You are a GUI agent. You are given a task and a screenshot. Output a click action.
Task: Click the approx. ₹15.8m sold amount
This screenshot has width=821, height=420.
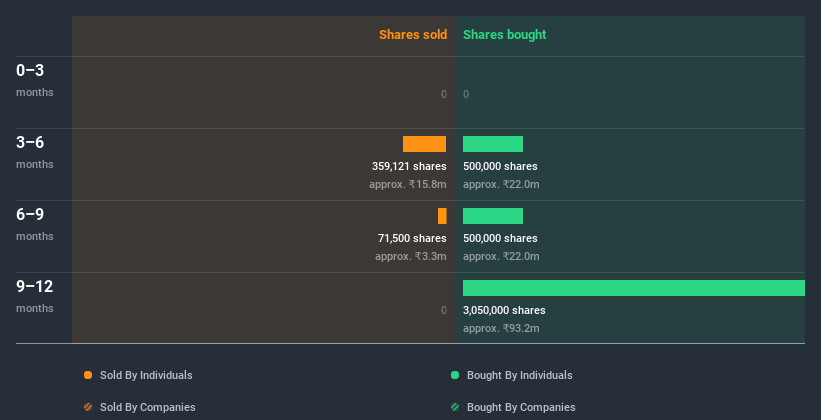(408, 184)
